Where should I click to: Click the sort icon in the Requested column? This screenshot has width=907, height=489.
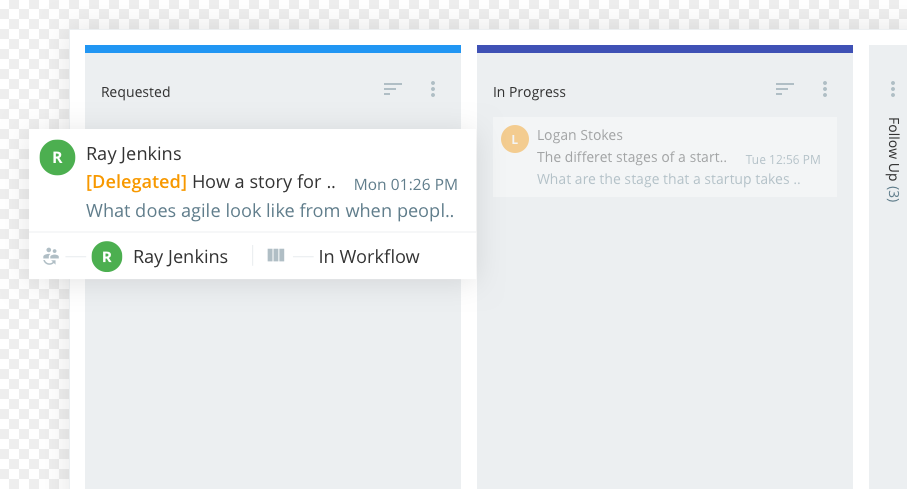392,90
